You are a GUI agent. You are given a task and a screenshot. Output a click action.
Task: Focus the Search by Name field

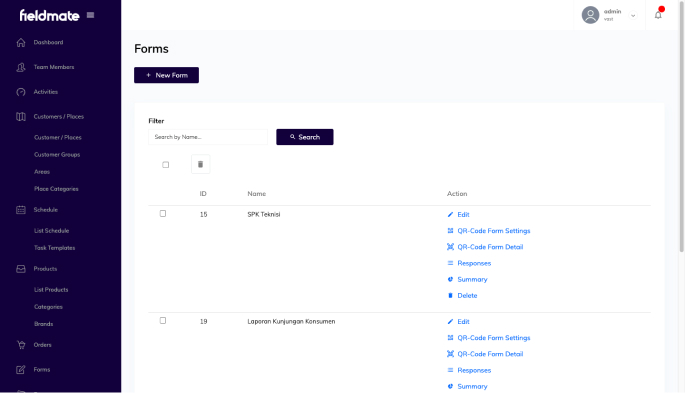point(208,137)
